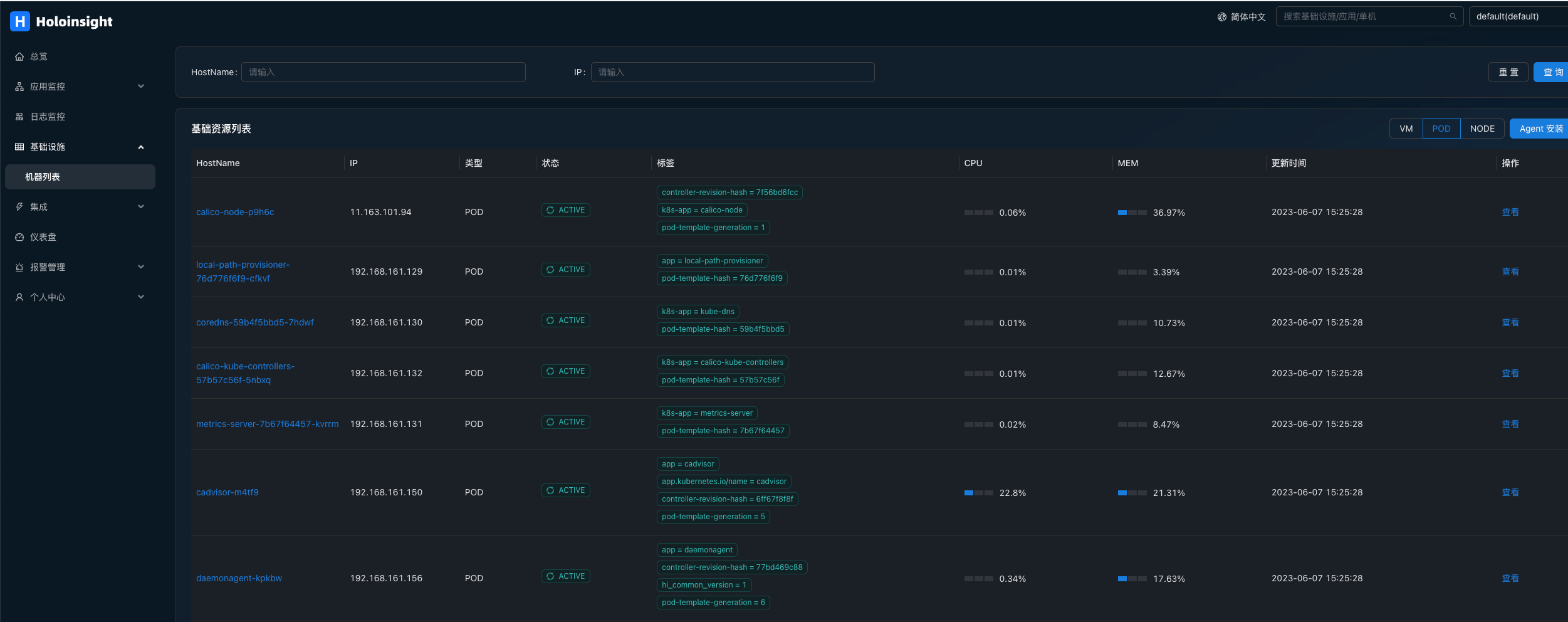The image size is (1568, 622).
Task: Open calico-kube-controllers-57b57c56f-5nbxq link
Action: (245, 373)
